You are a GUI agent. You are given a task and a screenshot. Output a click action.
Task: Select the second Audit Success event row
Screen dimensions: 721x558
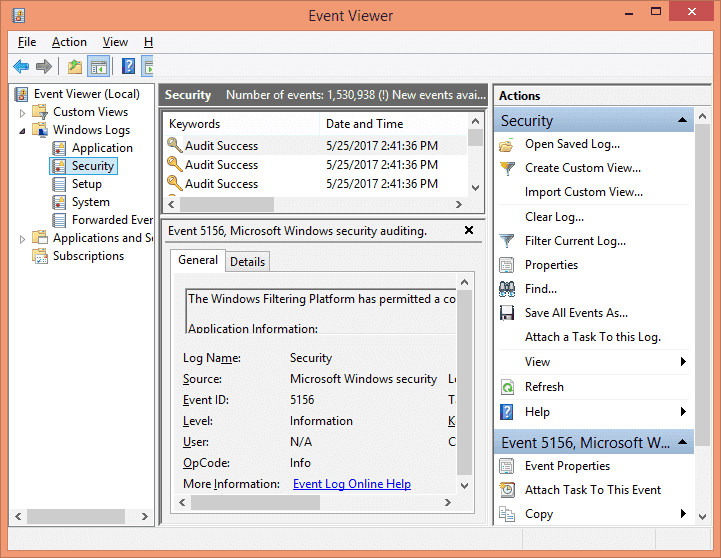315,165
